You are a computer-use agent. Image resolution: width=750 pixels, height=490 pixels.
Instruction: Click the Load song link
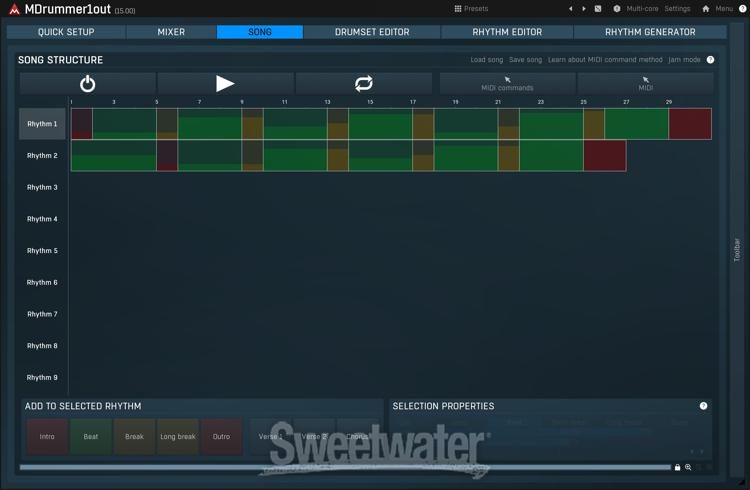pyautogui.click(x=486, y=60)
